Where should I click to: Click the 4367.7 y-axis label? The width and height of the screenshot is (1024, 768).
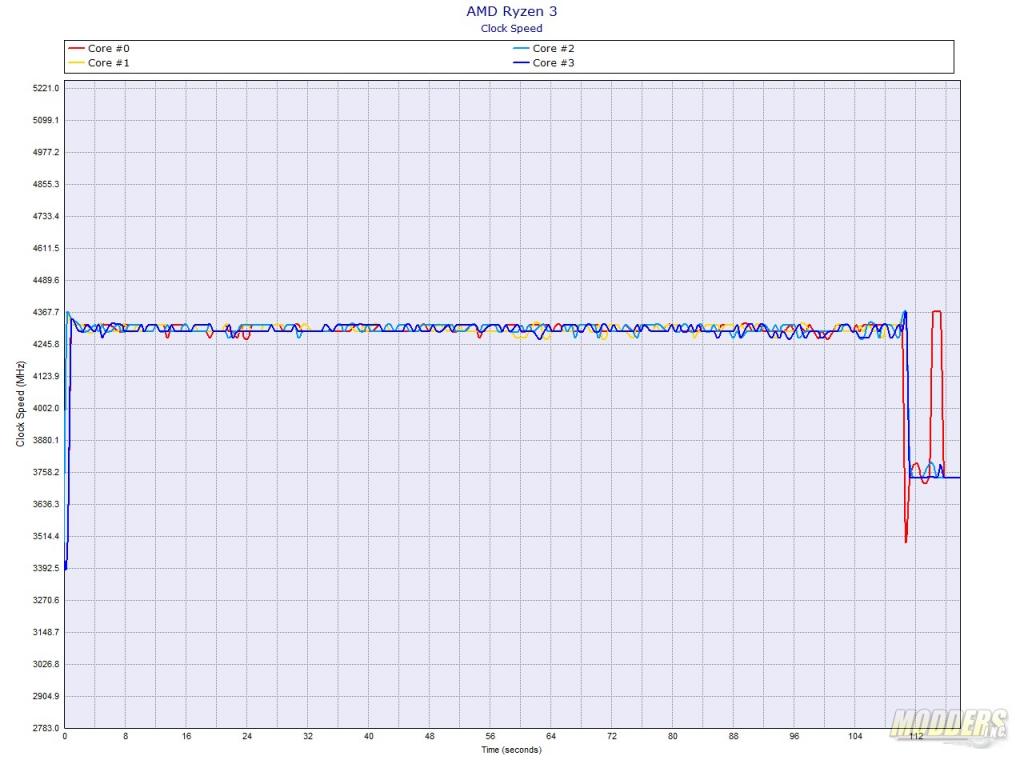pos(46,312)
